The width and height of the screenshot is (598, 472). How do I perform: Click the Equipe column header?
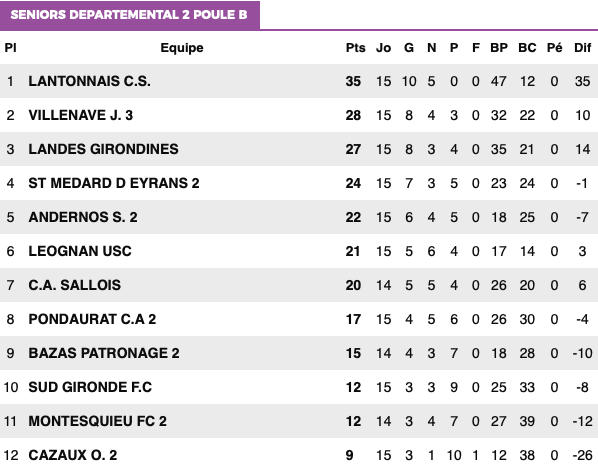tap(182, 48)
